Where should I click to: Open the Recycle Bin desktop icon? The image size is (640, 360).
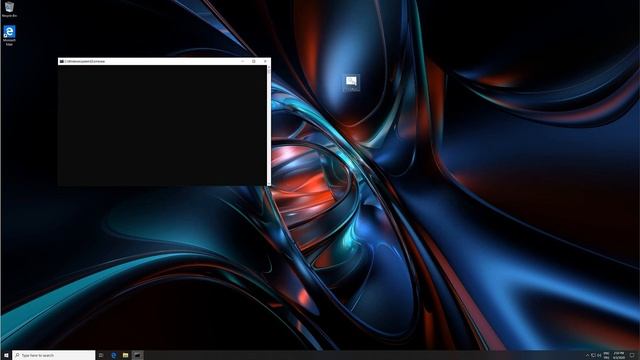coord(9,9)
